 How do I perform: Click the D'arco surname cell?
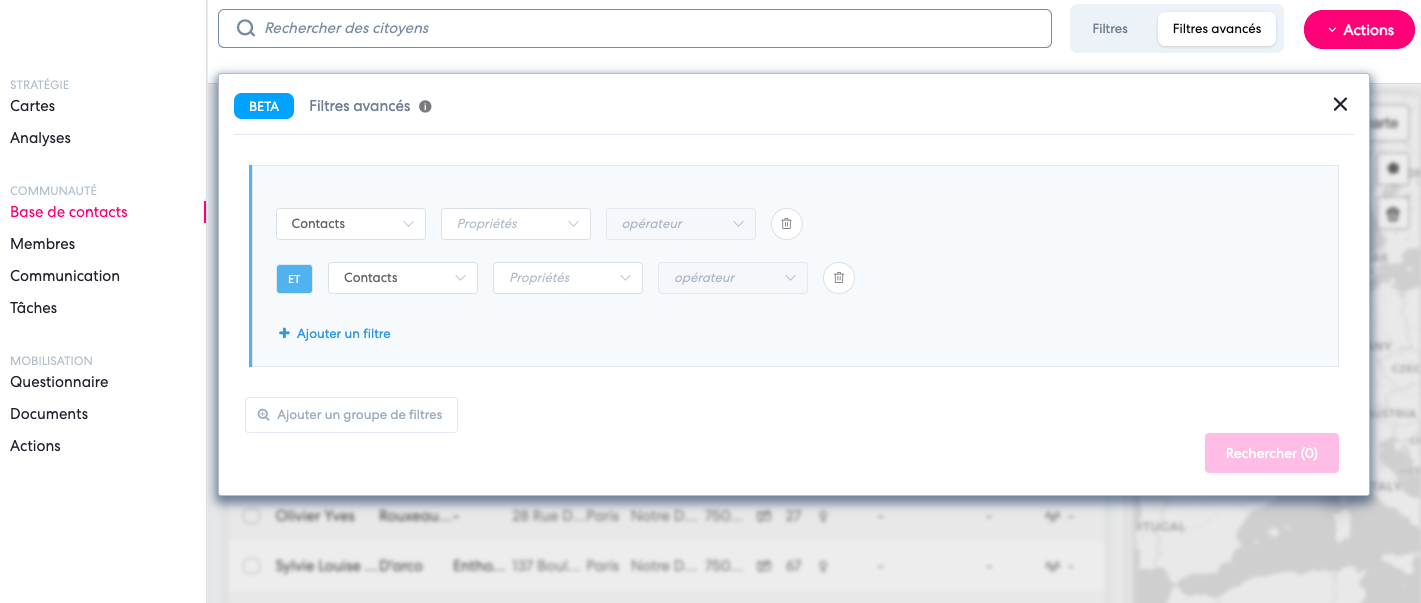(x=401, y=566)
